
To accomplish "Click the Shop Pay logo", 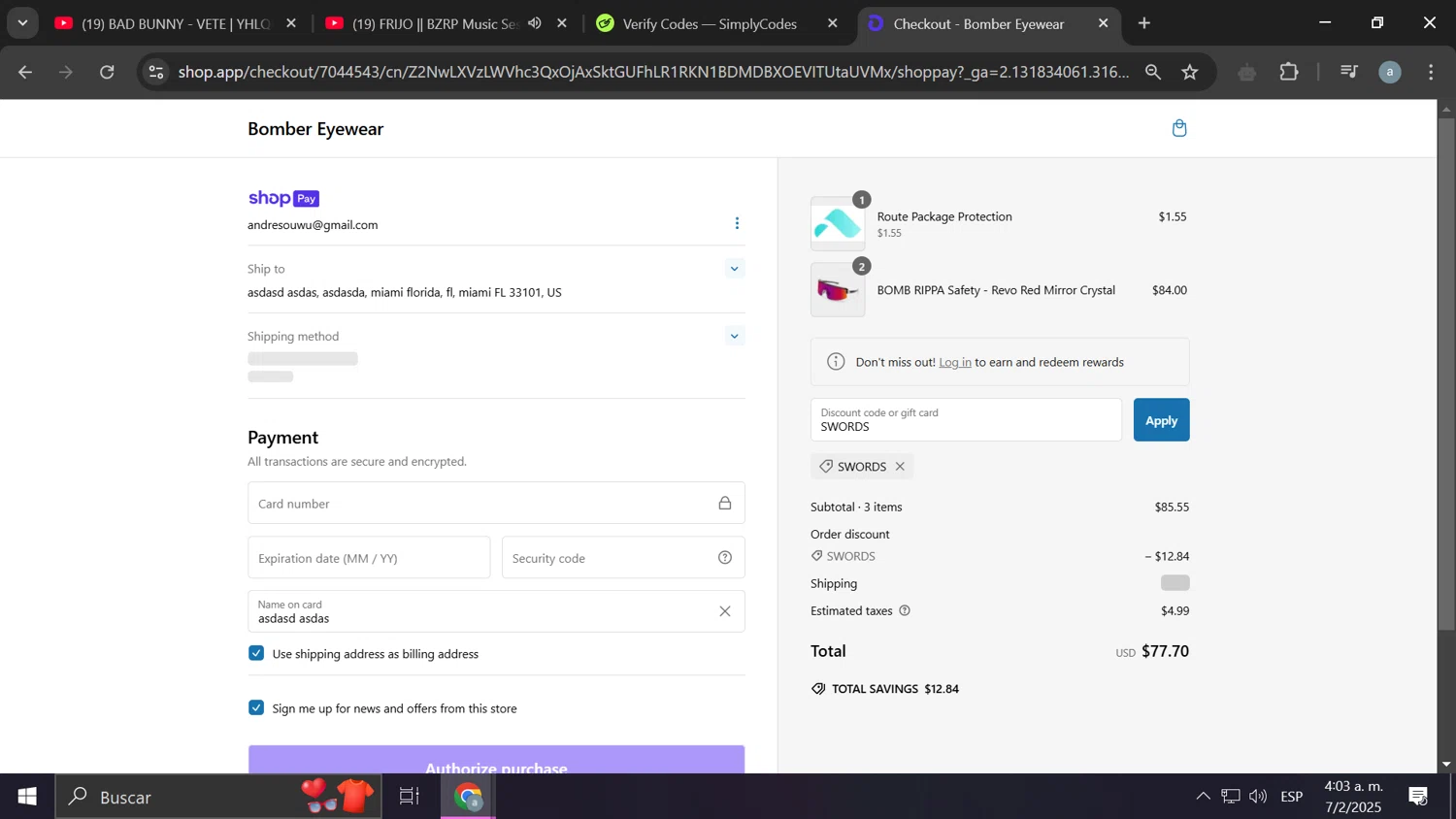I will pos(283,198).
